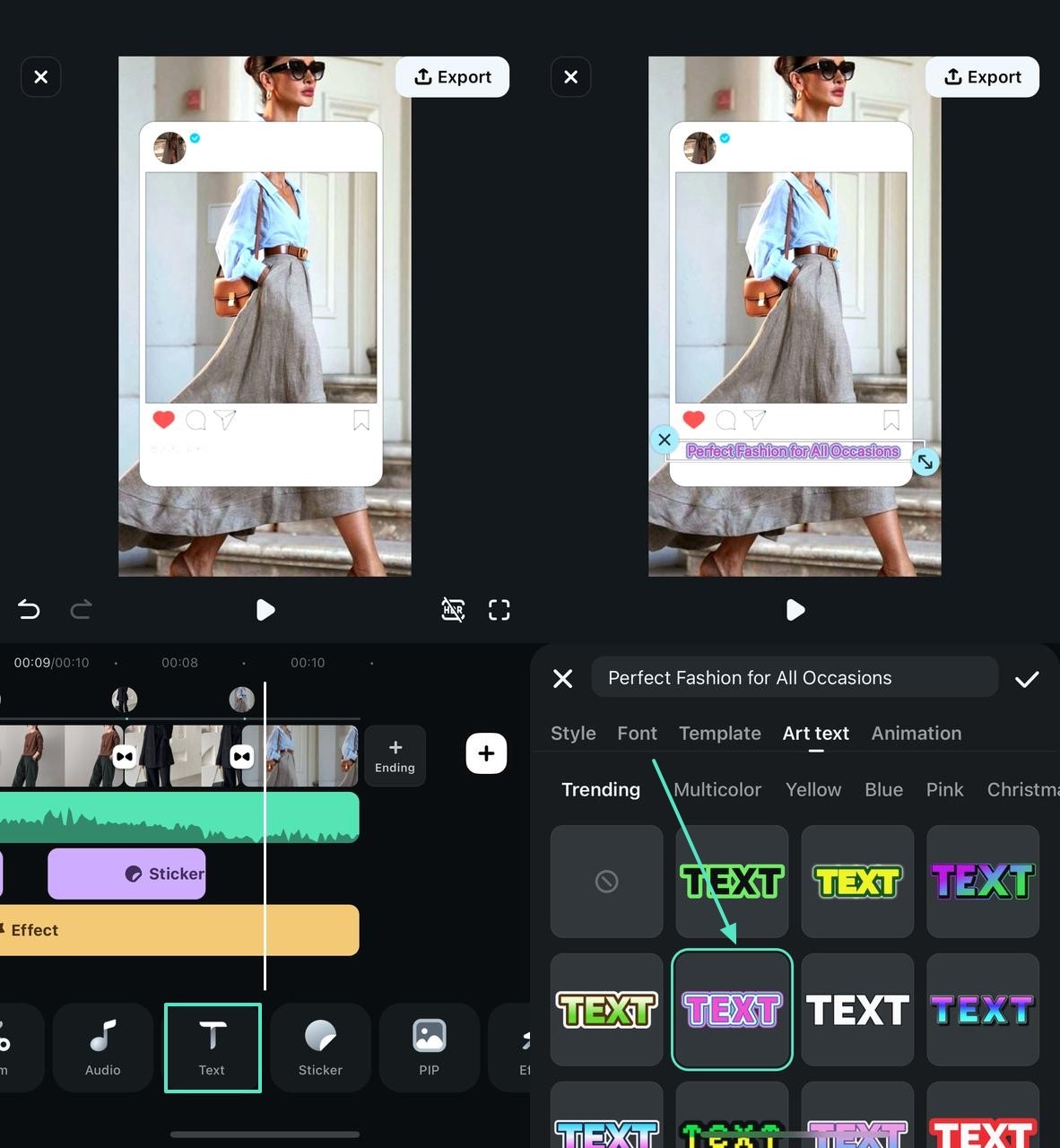1060x1148 pixels.
Task: Select Pink art text category
Action: click(x=945, y=790)
